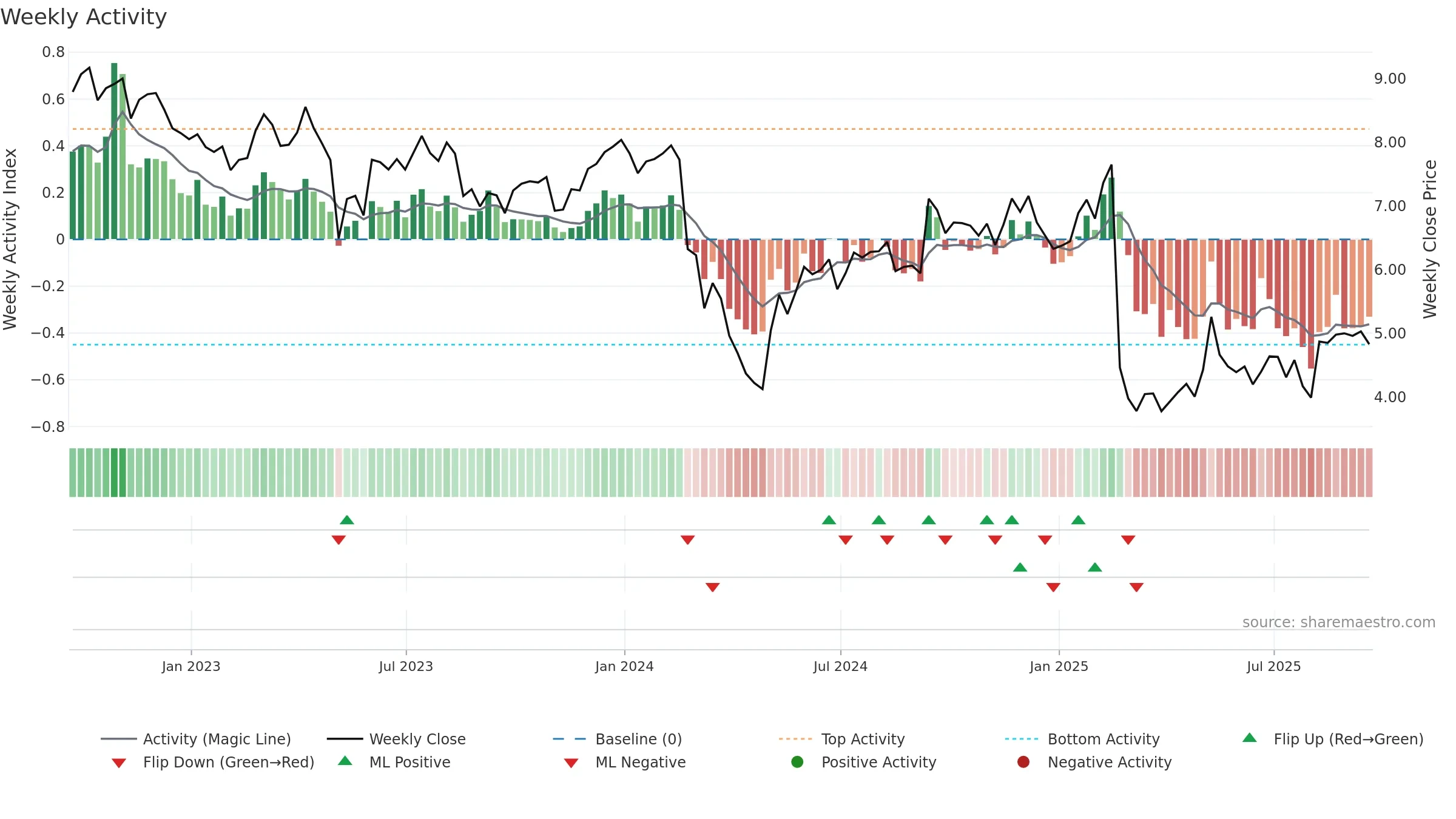
Task: Click the red flip-down triangle after Jan 2024
Action: [x=687, y=540]
